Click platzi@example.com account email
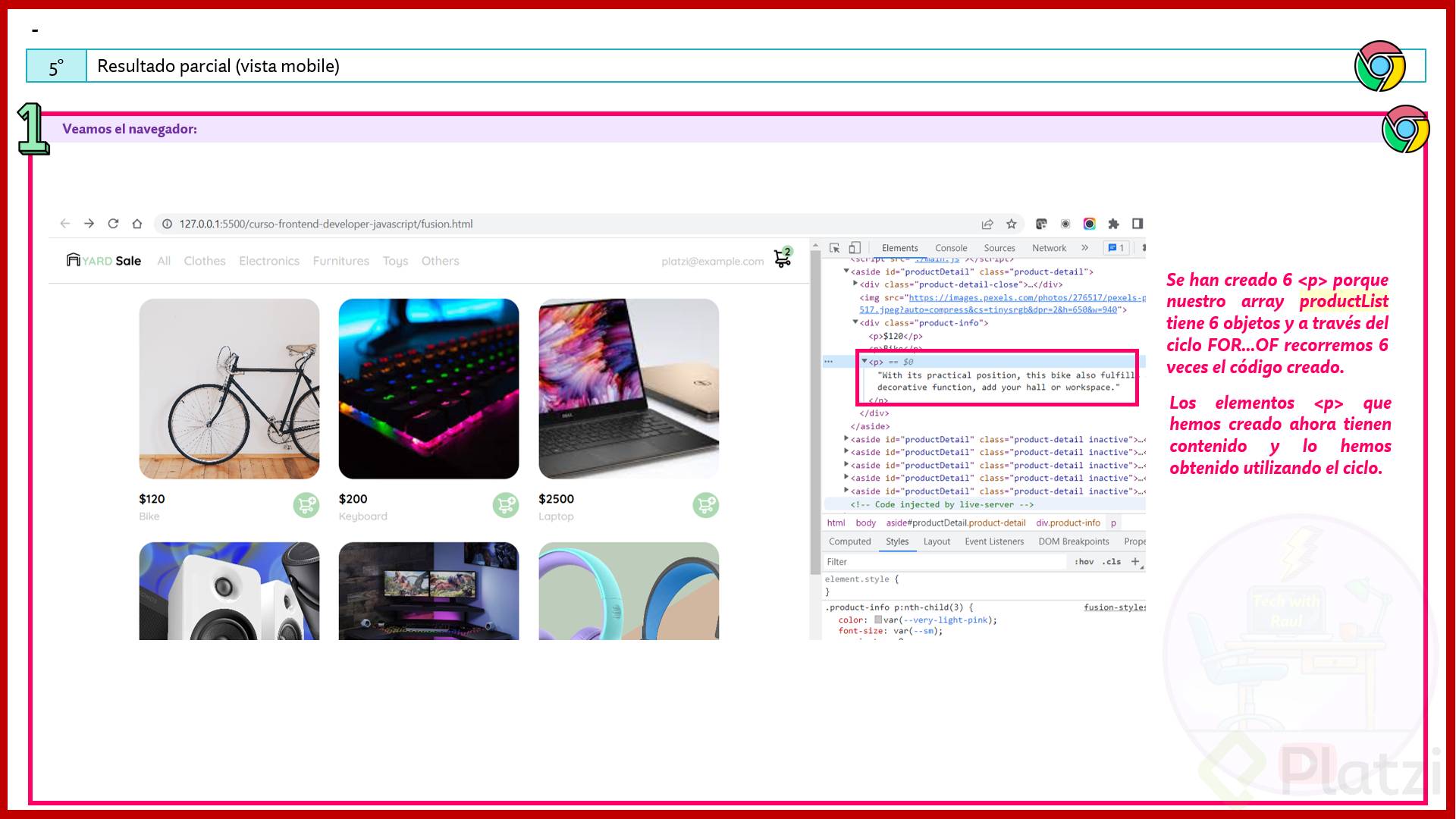 (x=713, y=261)
